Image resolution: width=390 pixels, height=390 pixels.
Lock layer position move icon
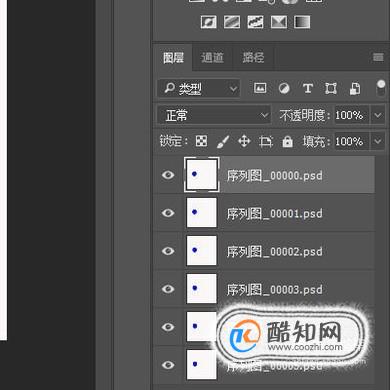(244, 141)
